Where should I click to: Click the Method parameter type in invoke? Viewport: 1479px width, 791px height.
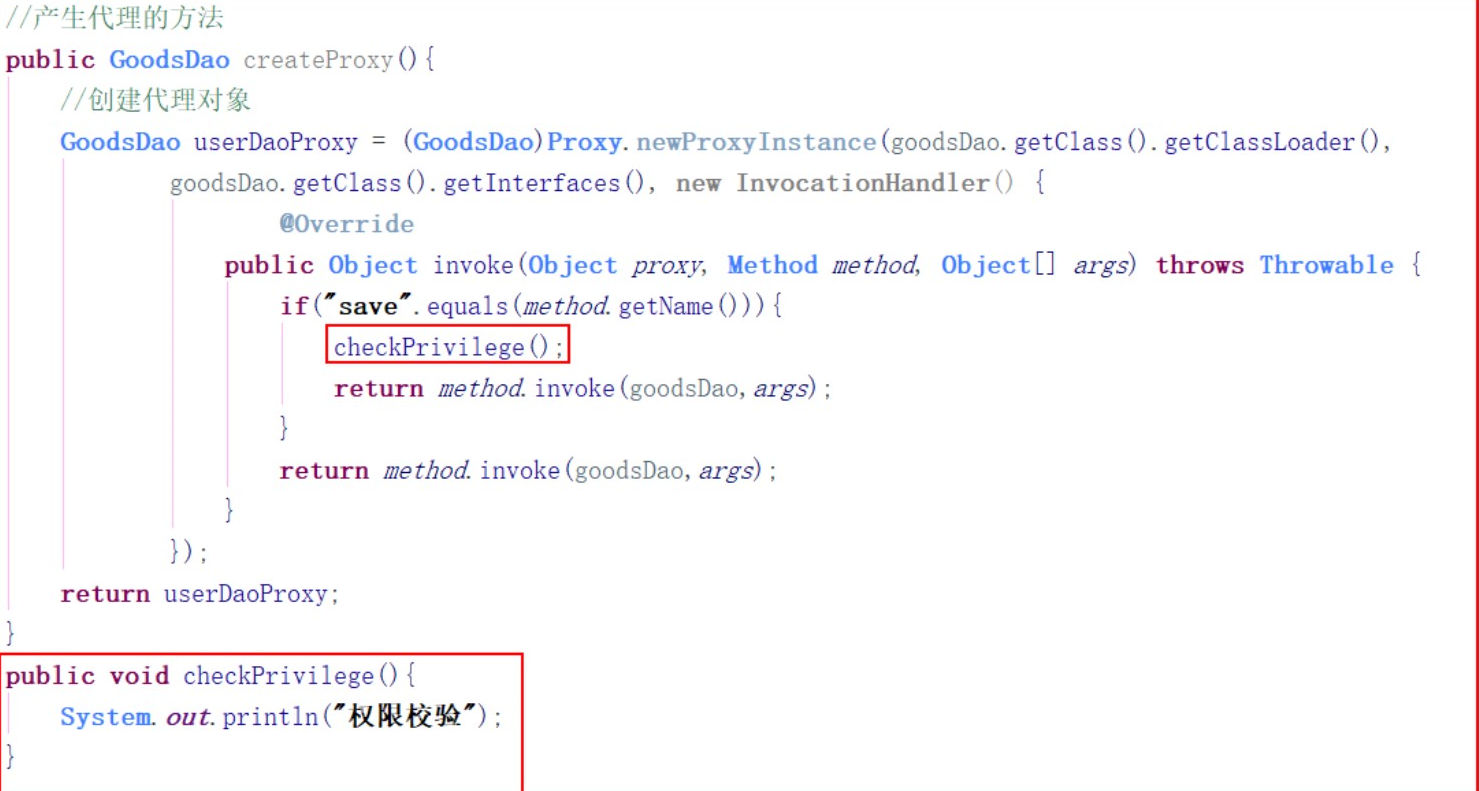click(772, 265)
